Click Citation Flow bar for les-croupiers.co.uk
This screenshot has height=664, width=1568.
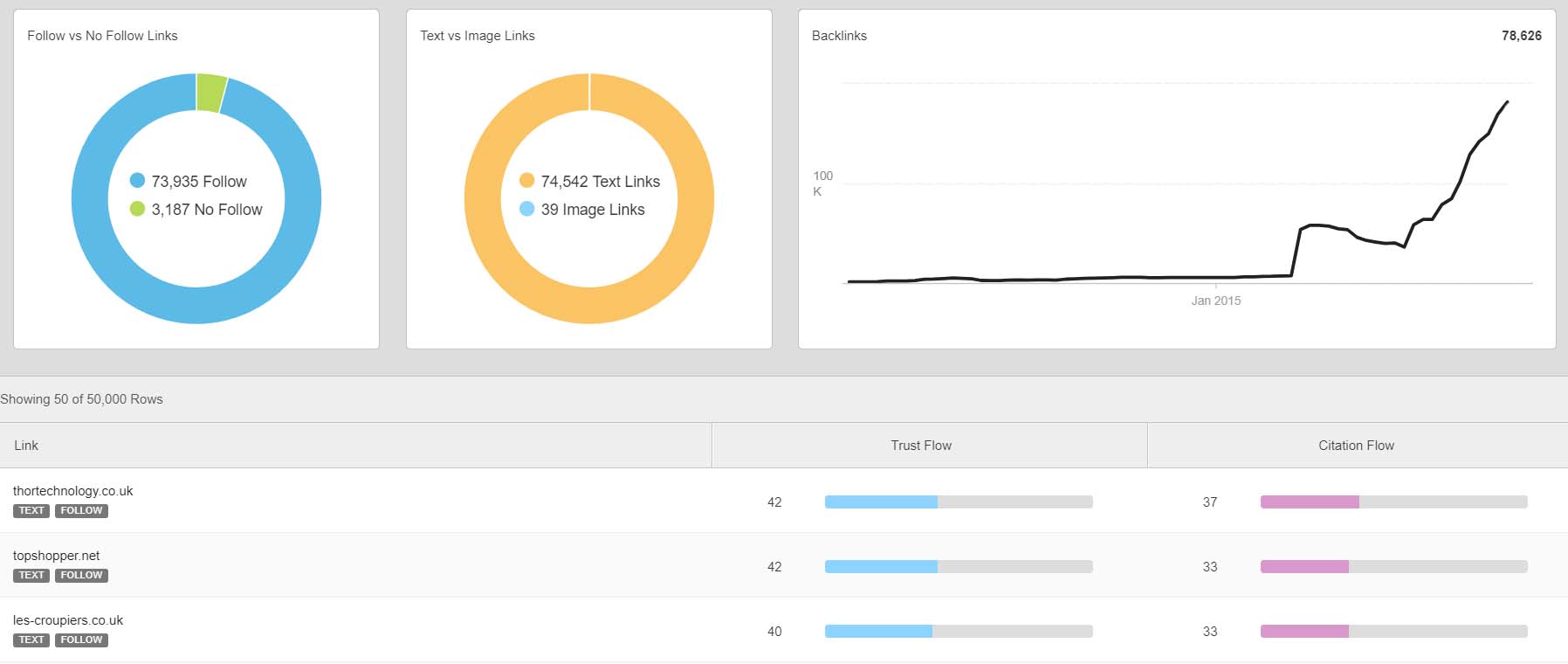[1394, 632]
